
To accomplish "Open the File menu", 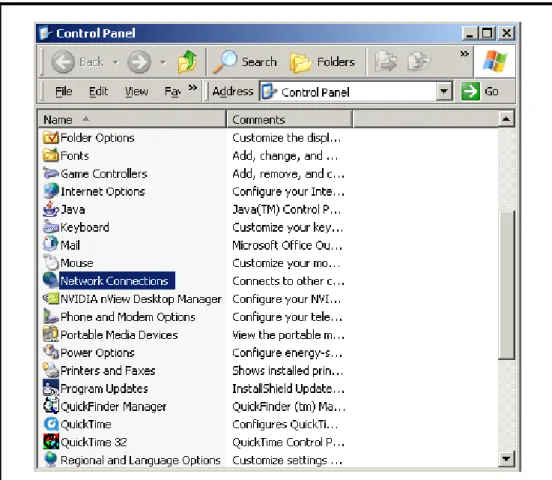I will [64, 92].
